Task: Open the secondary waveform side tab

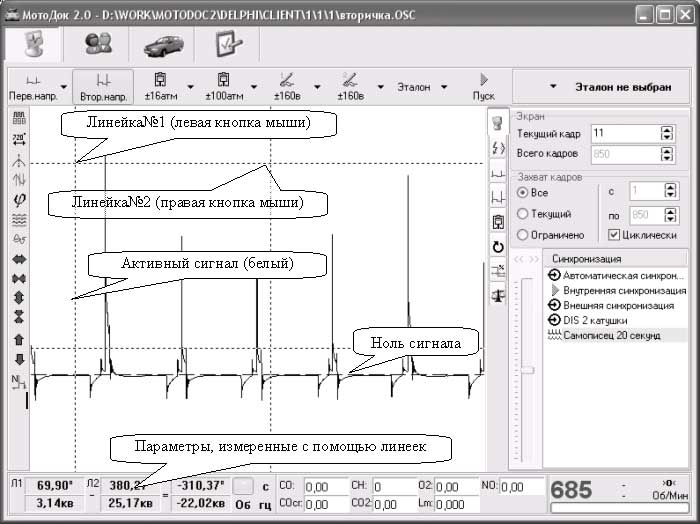Action: pos(498,197)
